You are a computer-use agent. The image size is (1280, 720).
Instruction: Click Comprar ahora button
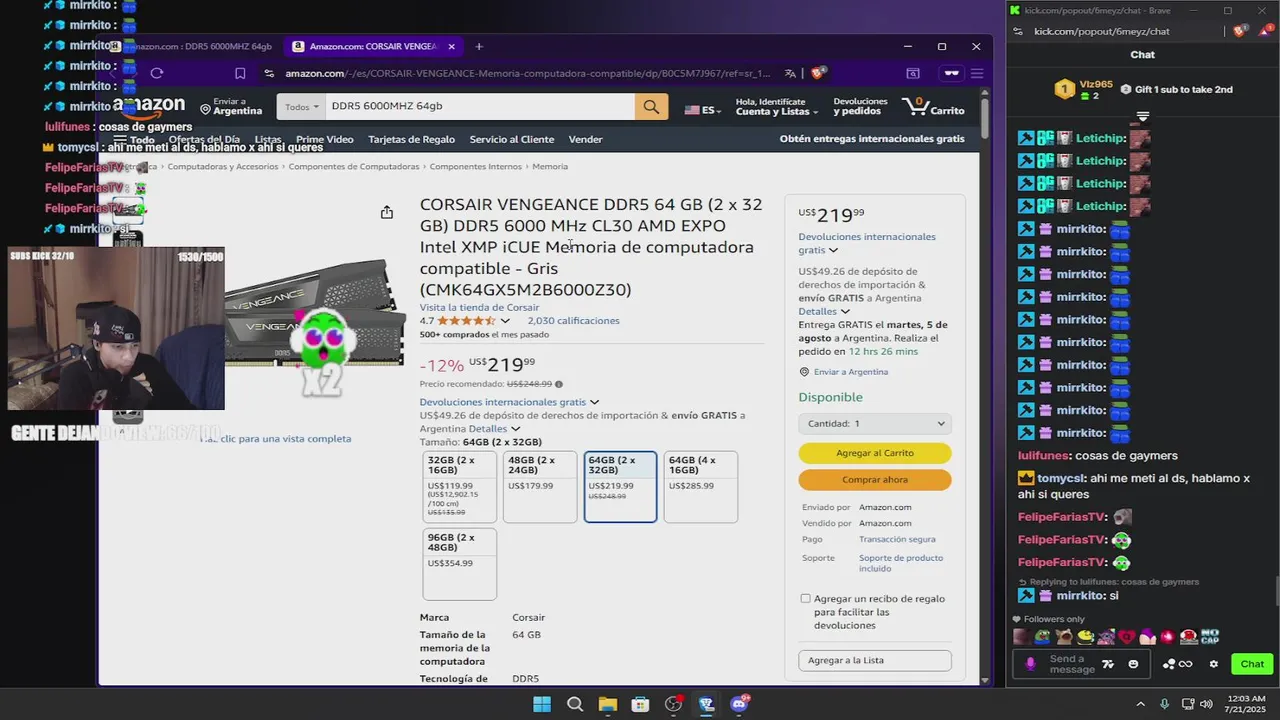875,480
